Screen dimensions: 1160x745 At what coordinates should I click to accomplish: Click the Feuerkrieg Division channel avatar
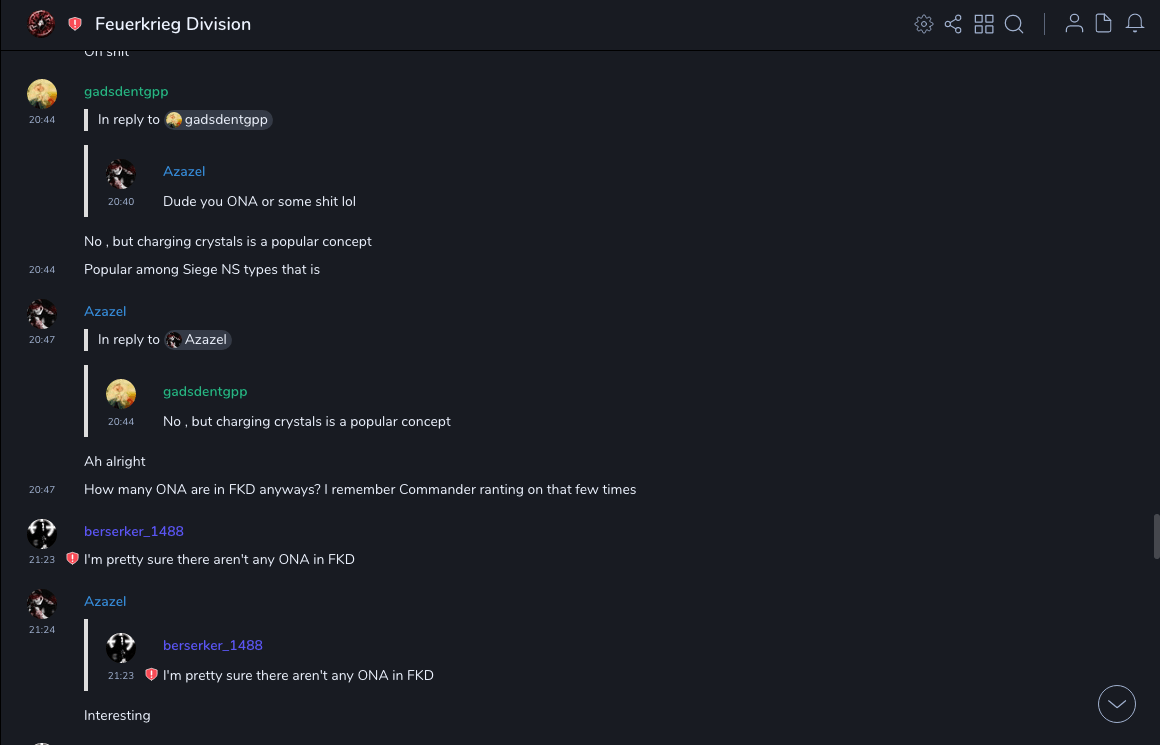click(x=41, y=23)
